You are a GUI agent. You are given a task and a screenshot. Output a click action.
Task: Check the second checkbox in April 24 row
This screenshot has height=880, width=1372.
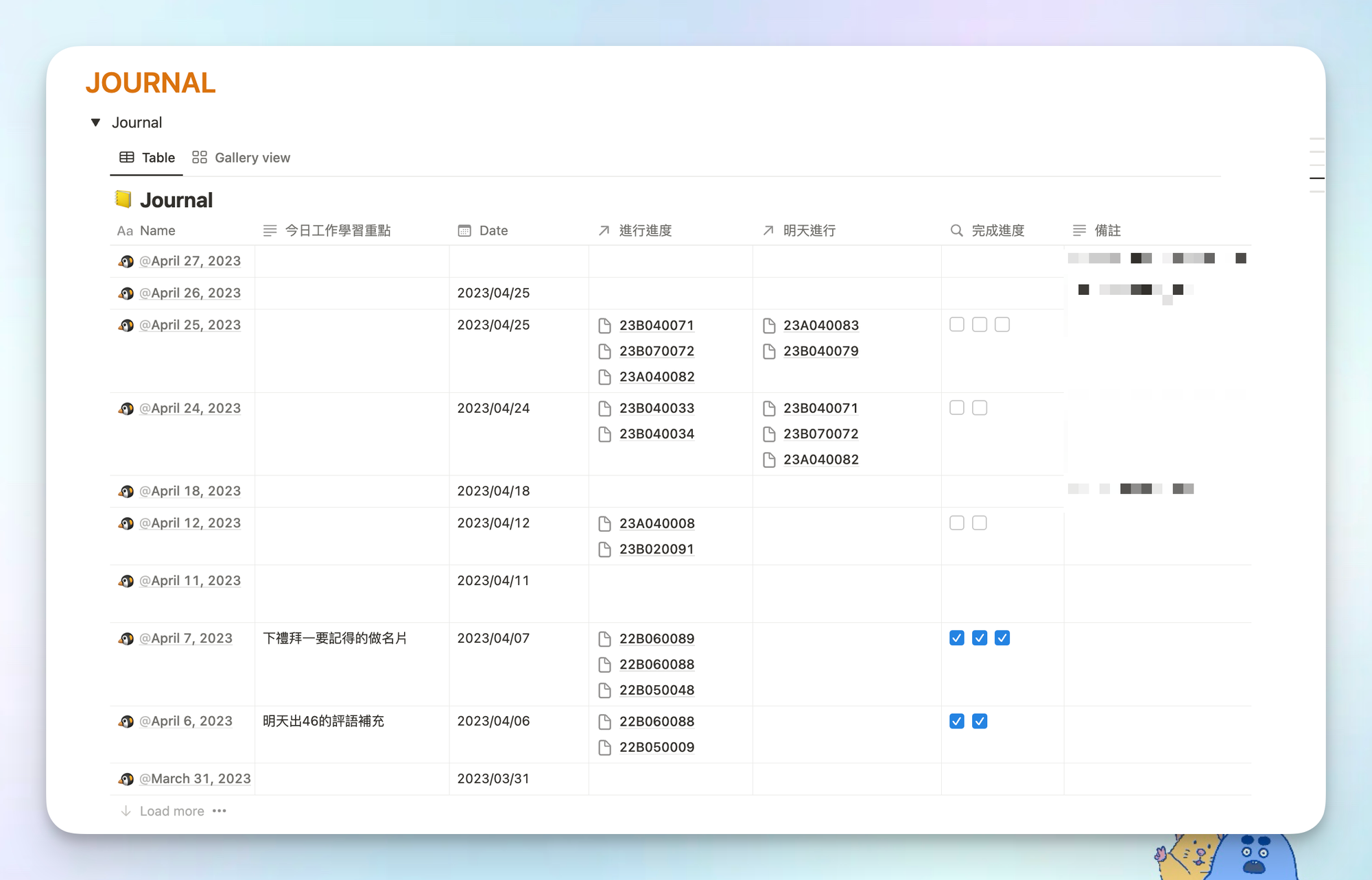coord(980,407)
